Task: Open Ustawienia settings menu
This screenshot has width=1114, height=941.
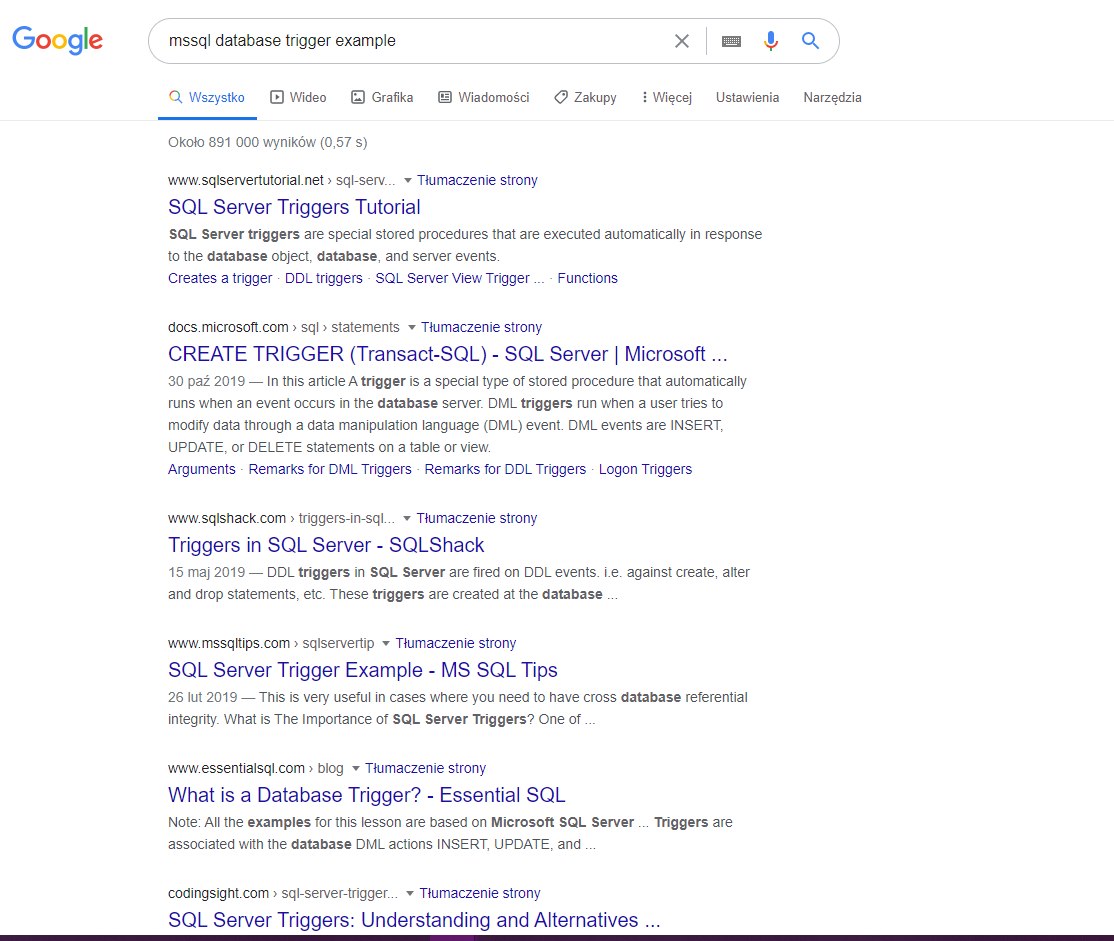Action: (x=747, y=97)
